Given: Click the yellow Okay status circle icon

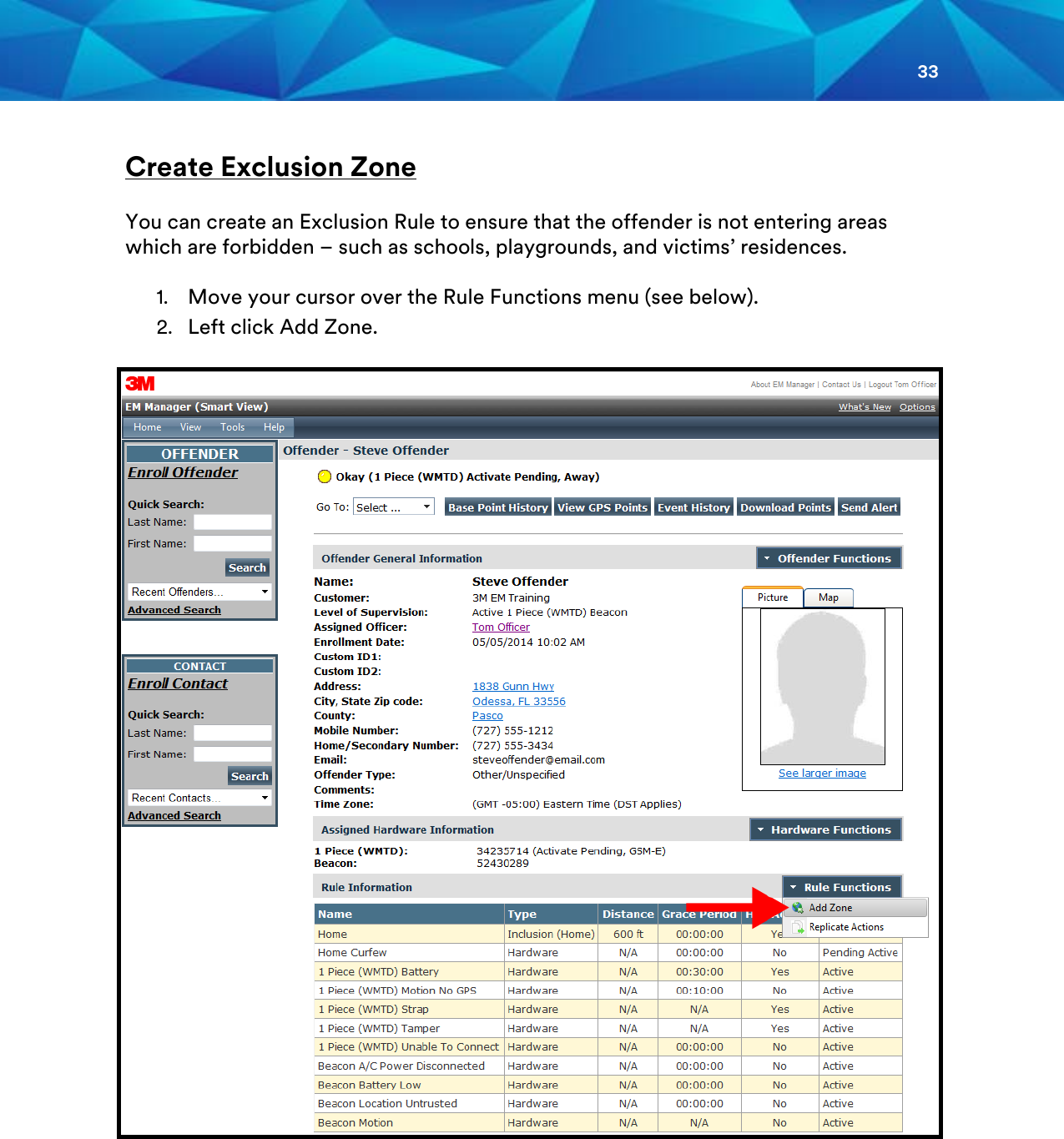Looking at the screenshot, I should click(x=325, y=476).
